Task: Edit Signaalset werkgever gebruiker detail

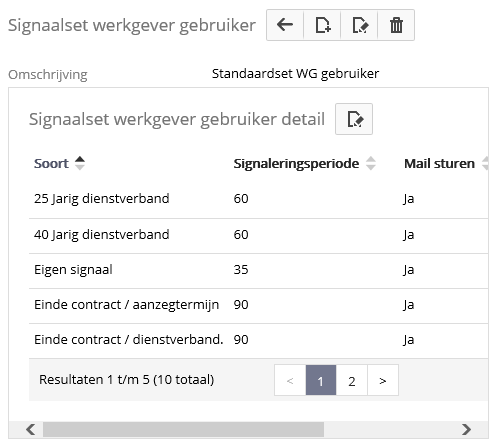Action: pos(354,119)
